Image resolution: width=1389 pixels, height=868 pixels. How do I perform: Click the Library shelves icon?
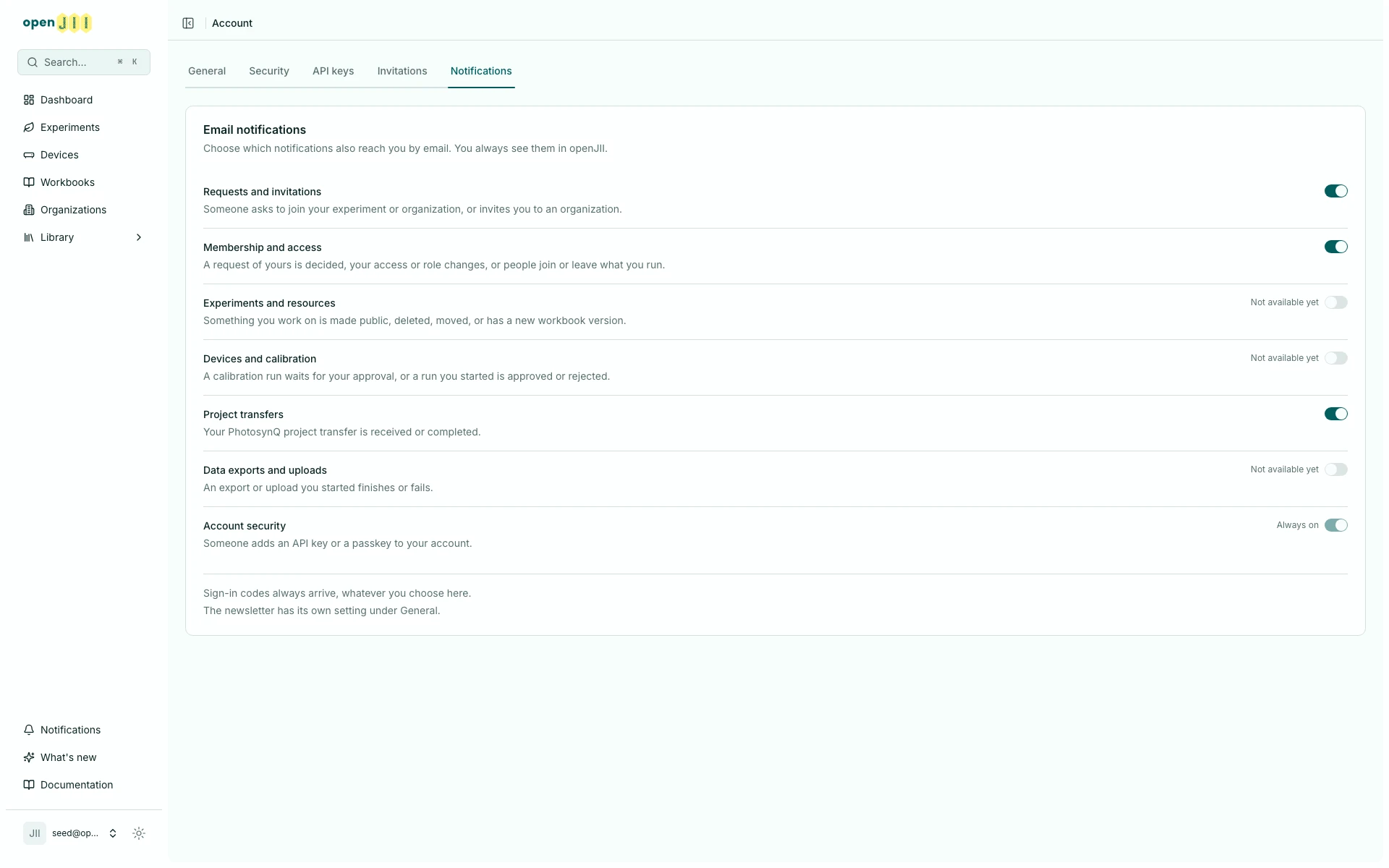tap(29, 237)
